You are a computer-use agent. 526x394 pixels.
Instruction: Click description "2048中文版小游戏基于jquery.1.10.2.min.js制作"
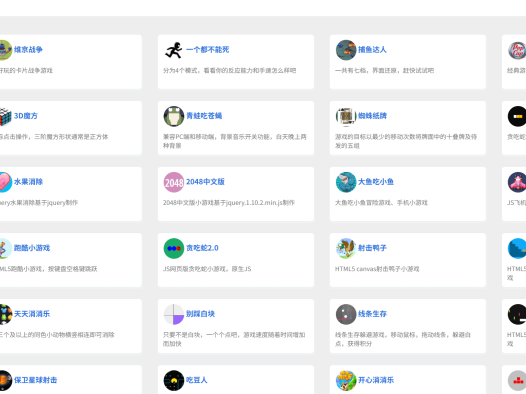tap(229, 203)
